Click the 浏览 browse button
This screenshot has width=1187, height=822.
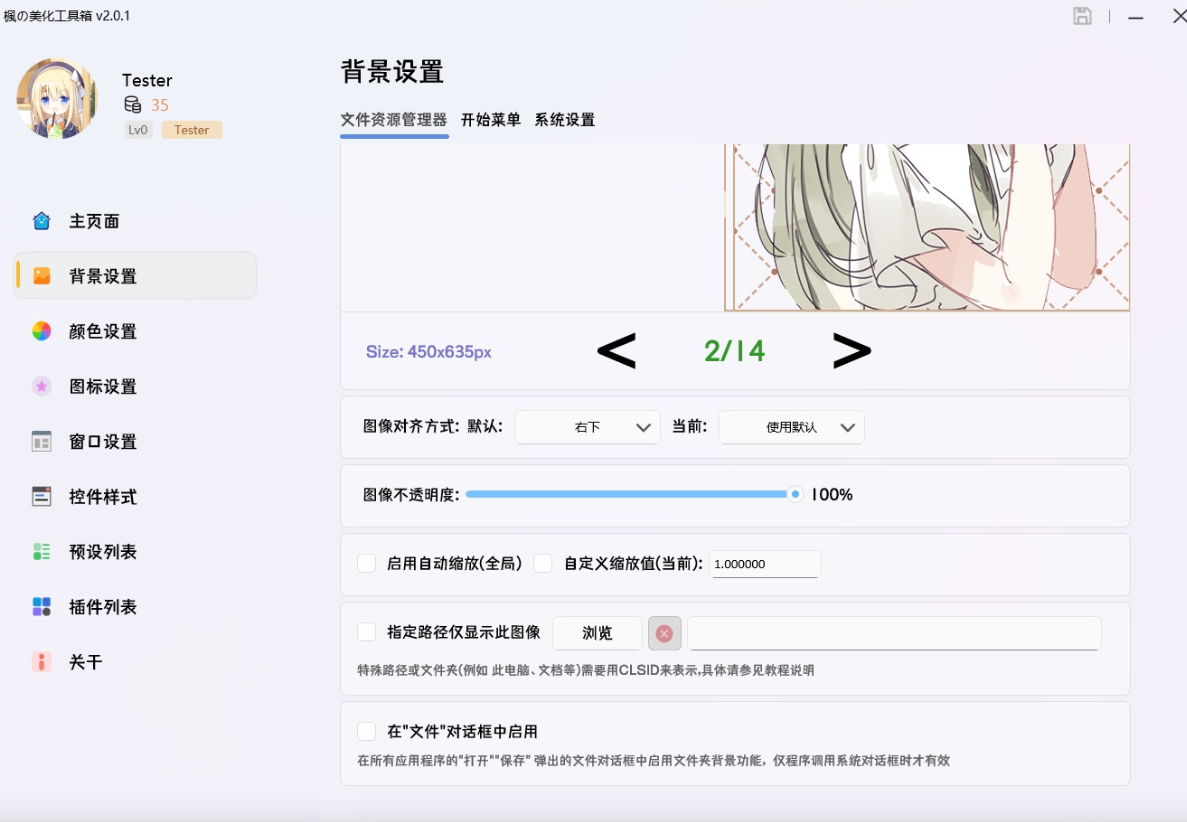pyautogui.click(x=597, y=634)
